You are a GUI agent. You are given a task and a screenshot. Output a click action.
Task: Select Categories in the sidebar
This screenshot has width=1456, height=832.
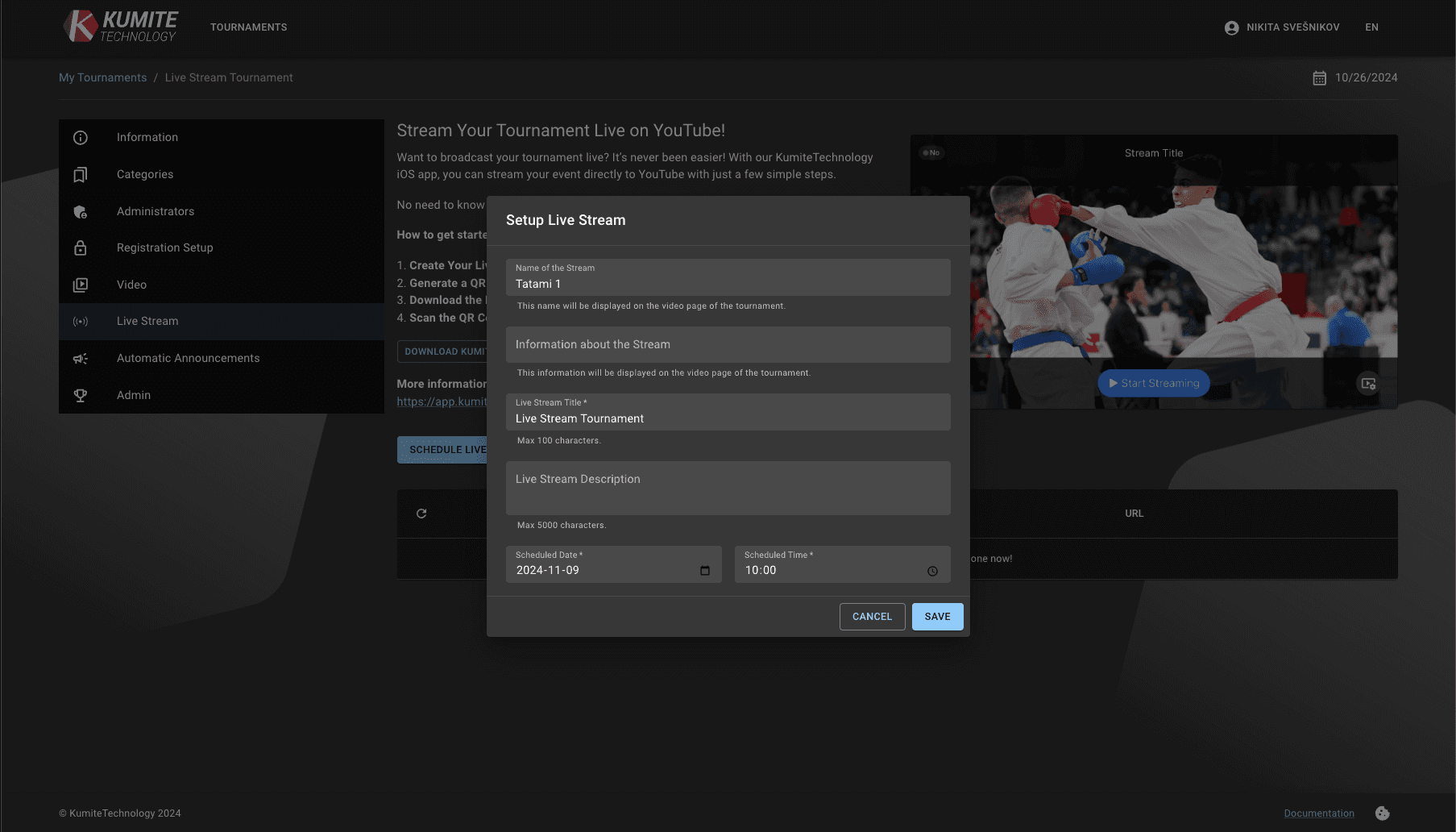(x=145, y=175)
